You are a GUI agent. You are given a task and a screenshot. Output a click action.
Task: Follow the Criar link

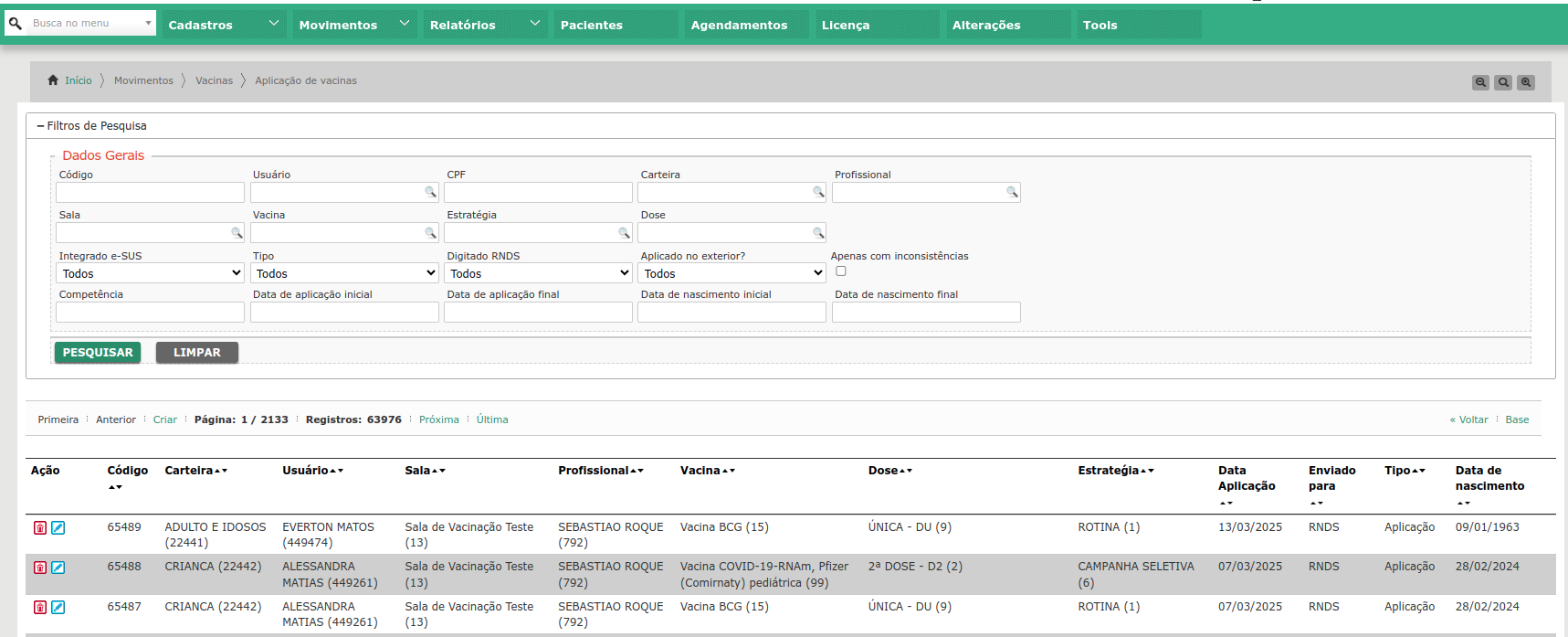(x=165, y=419)
